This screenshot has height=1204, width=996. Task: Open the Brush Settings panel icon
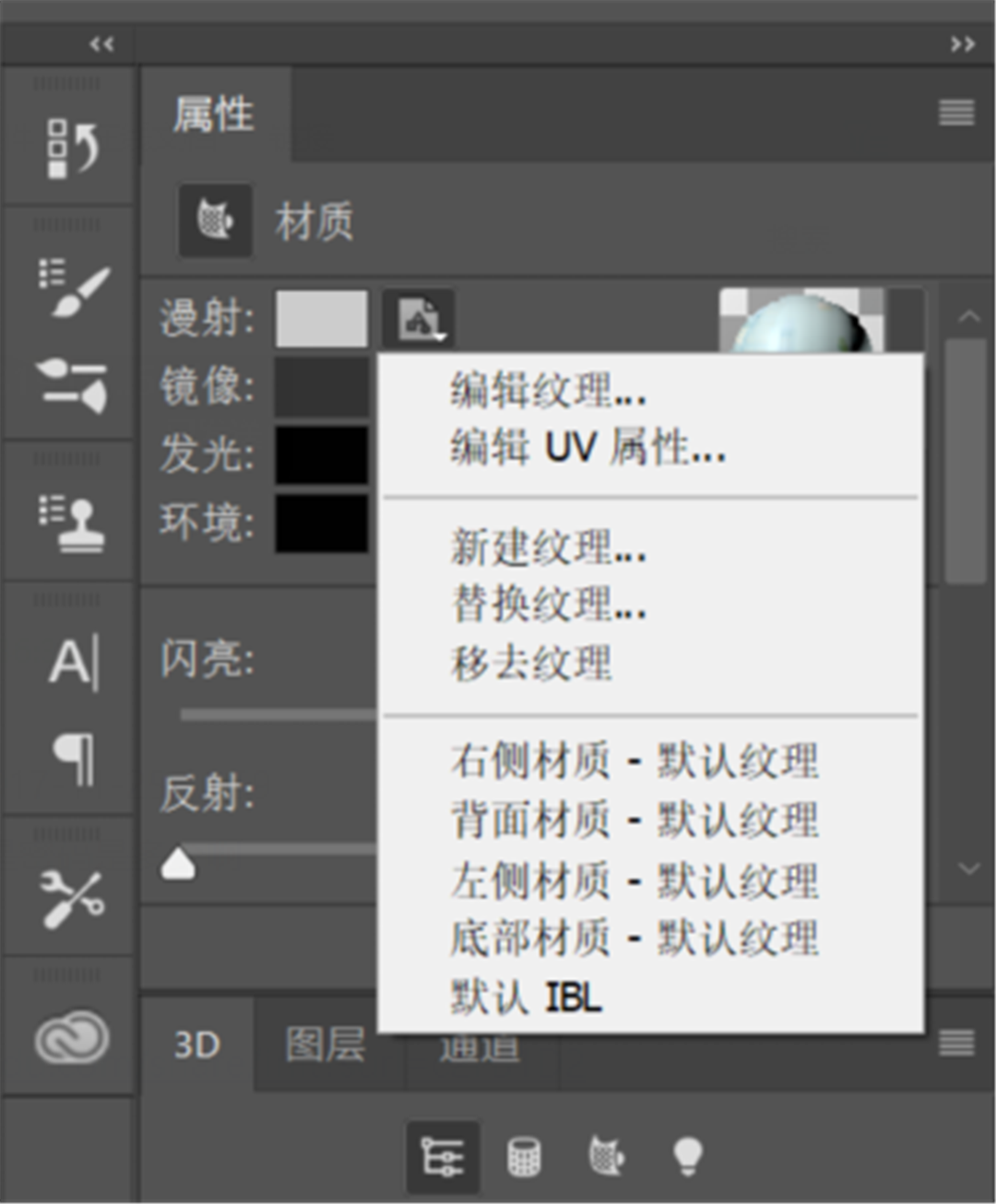pos(71,287)
